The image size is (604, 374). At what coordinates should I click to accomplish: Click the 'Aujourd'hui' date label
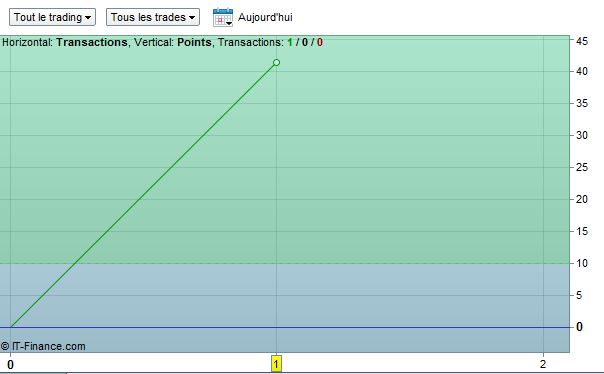[x=265, y=17]
